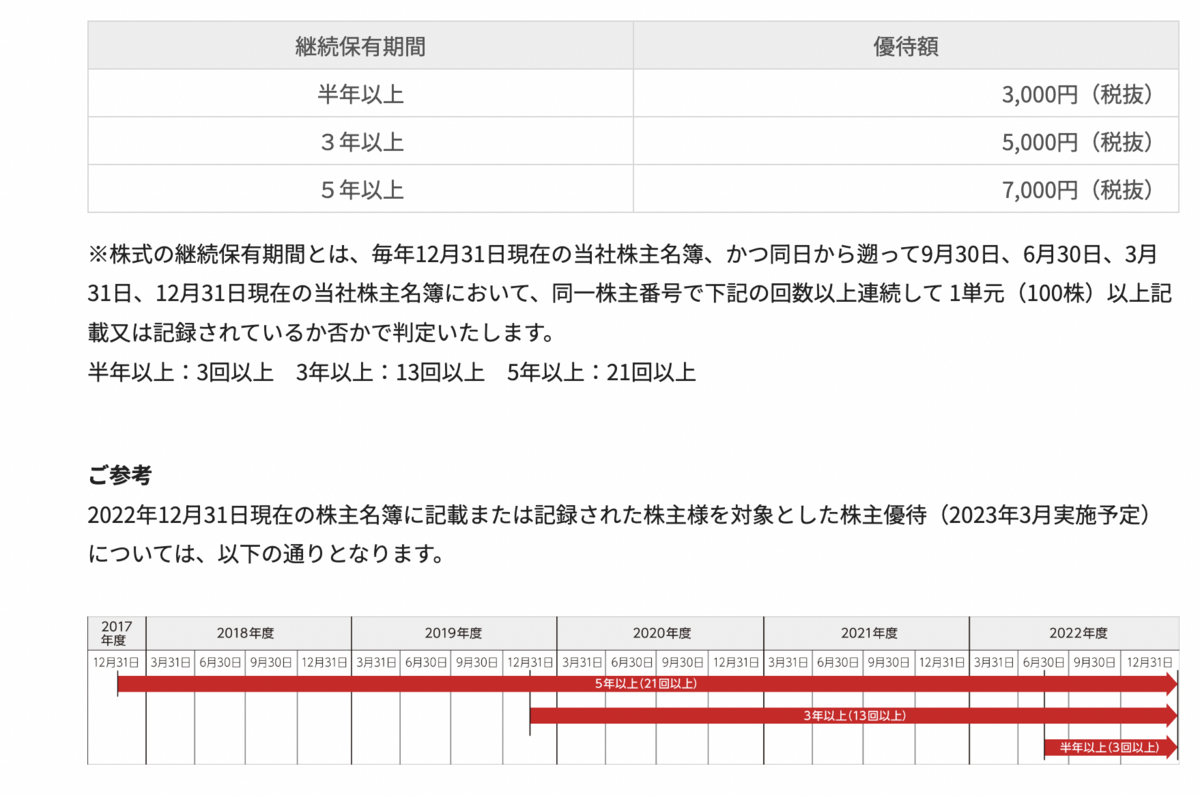Click the 6月30日 cell under 2019年度
The width and height of the screenshot is (1200, 796).
(425, 661)
